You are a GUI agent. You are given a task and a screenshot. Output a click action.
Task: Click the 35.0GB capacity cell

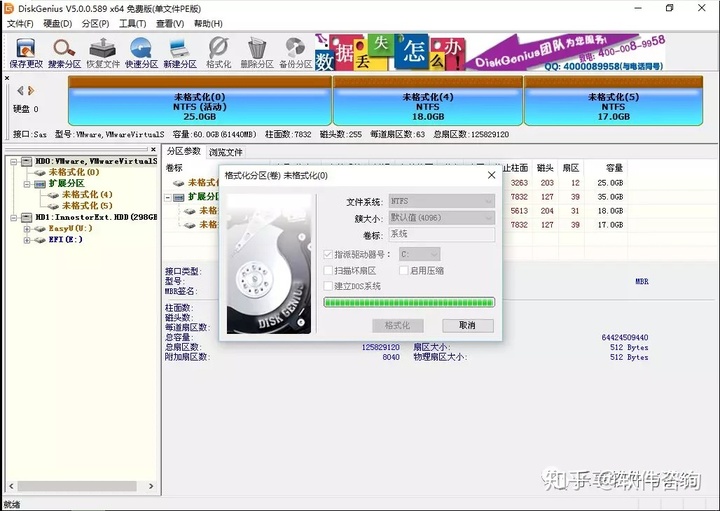point(610,197)
